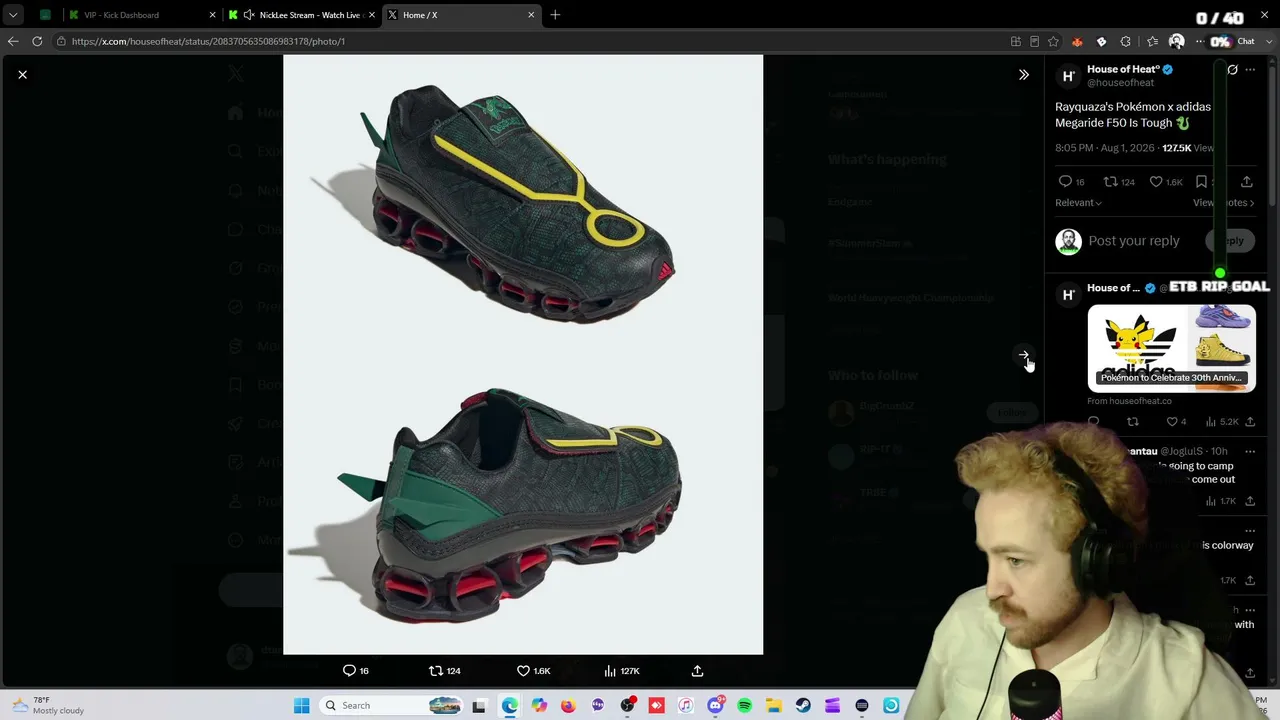Open a new browser tab

(555, 15)
